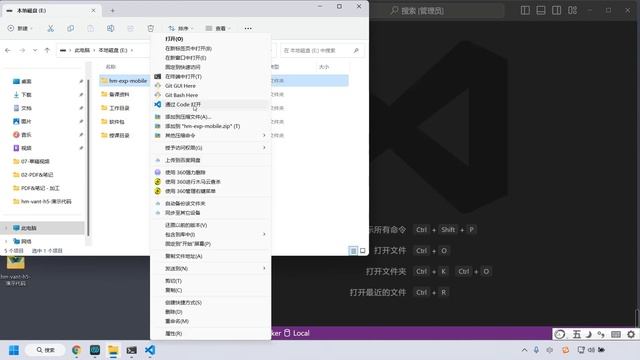Open recent locations chevron in navigation bar
The height and width of the screenshot is (360, 640).
[x=35, y=50]
